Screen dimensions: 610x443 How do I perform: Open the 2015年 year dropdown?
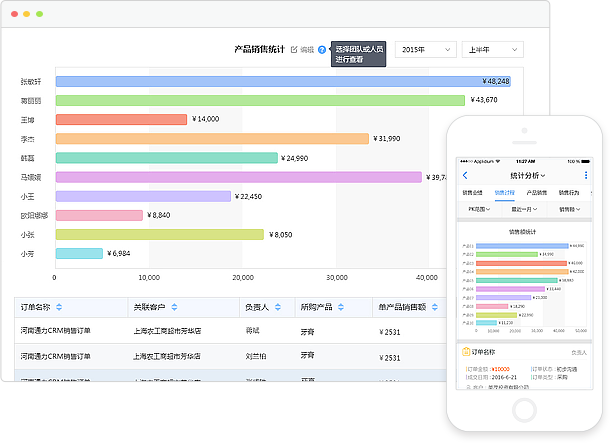[425, 49]
